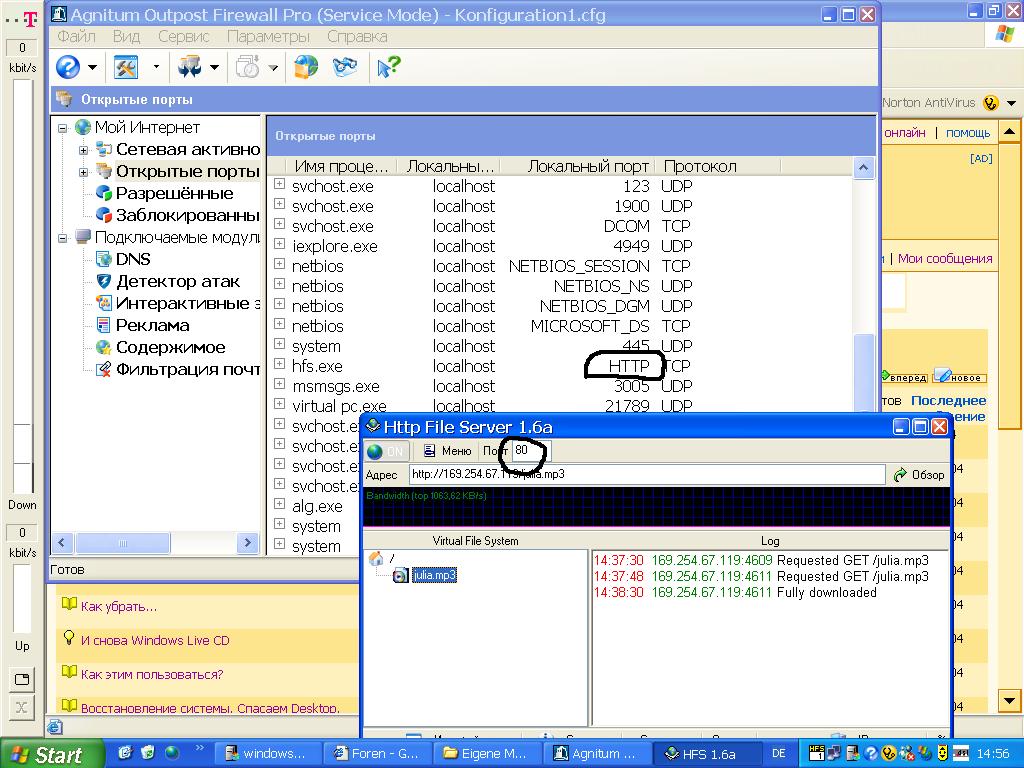The image size is (1024, 768).
Task: Click the T-Mobile logo in the sidebar
Action: (30, 19)
